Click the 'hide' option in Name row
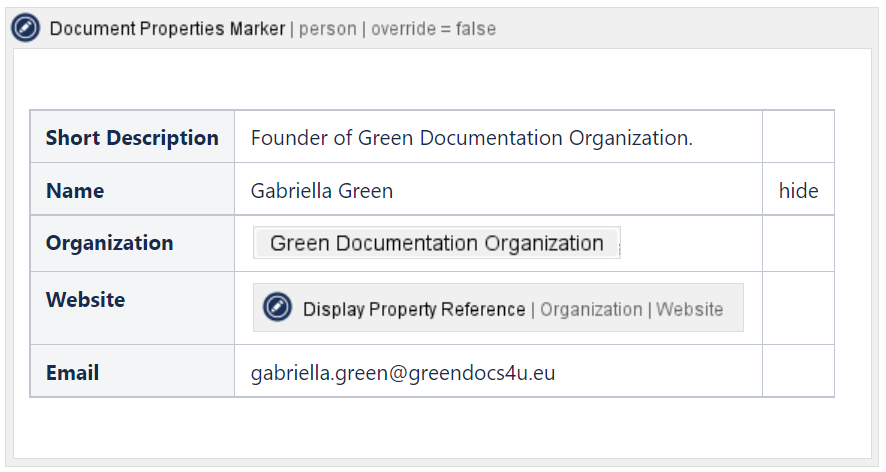 (798, 191)
